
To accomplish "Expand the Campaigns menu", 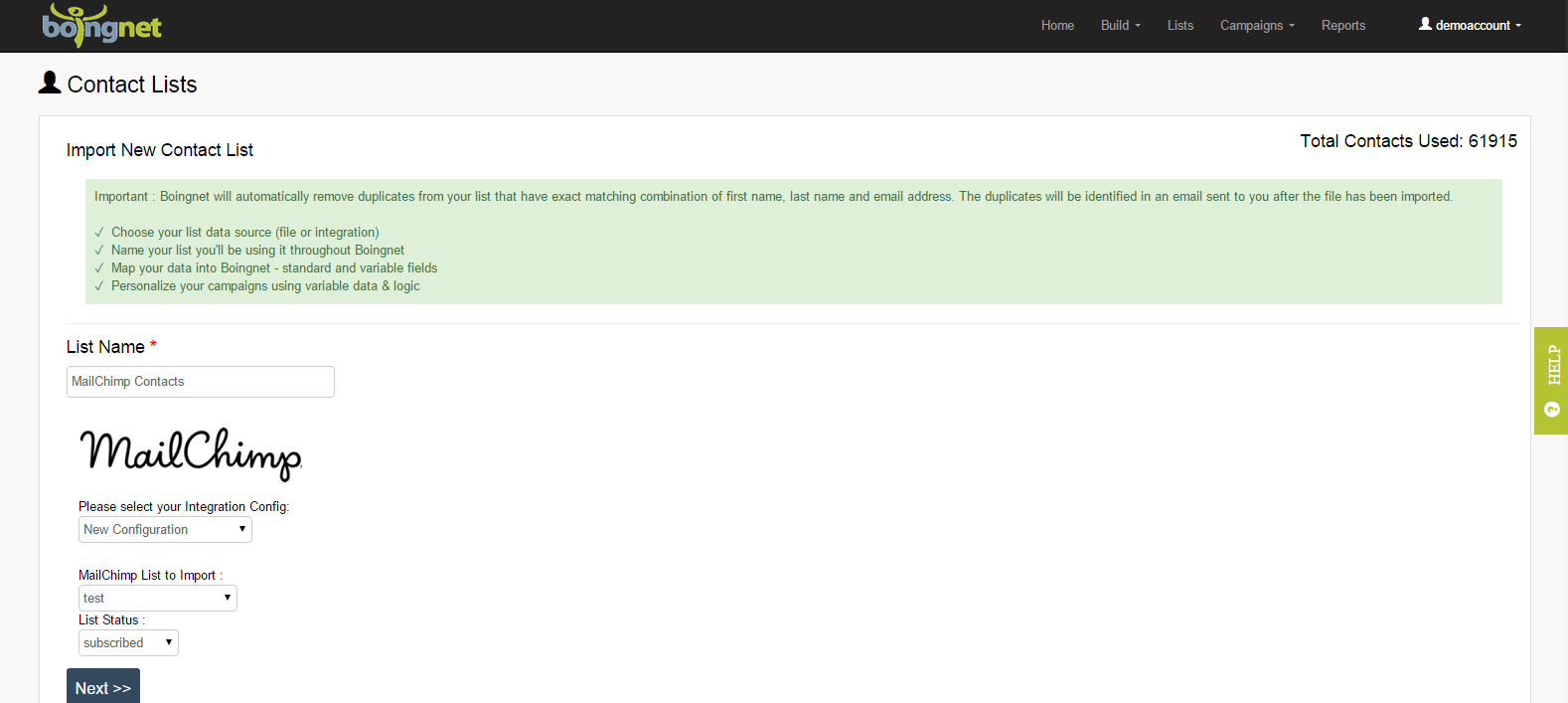I will pyautogui.click(x=1257, y=26).
